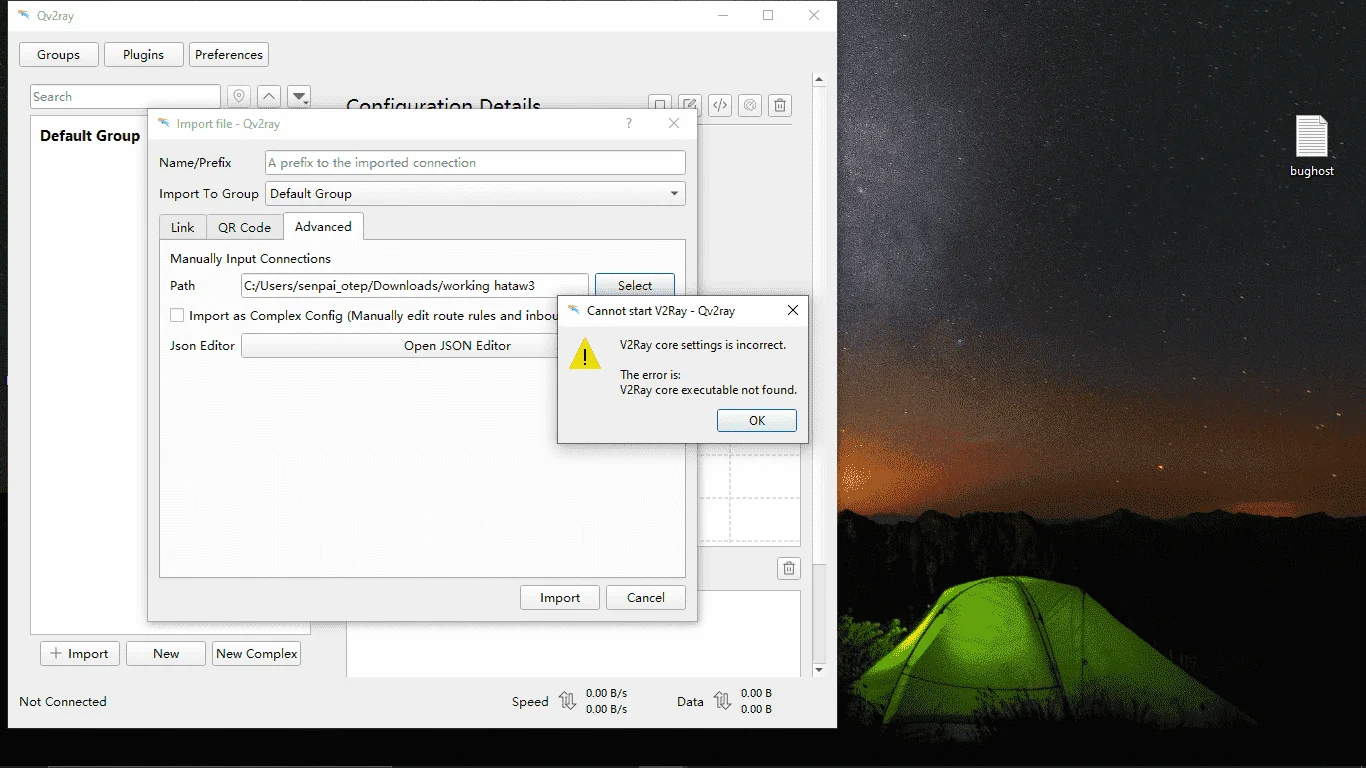Click the latency test gauge icon
Viewport: 1366px width, 768px height.
coord(750,105)
